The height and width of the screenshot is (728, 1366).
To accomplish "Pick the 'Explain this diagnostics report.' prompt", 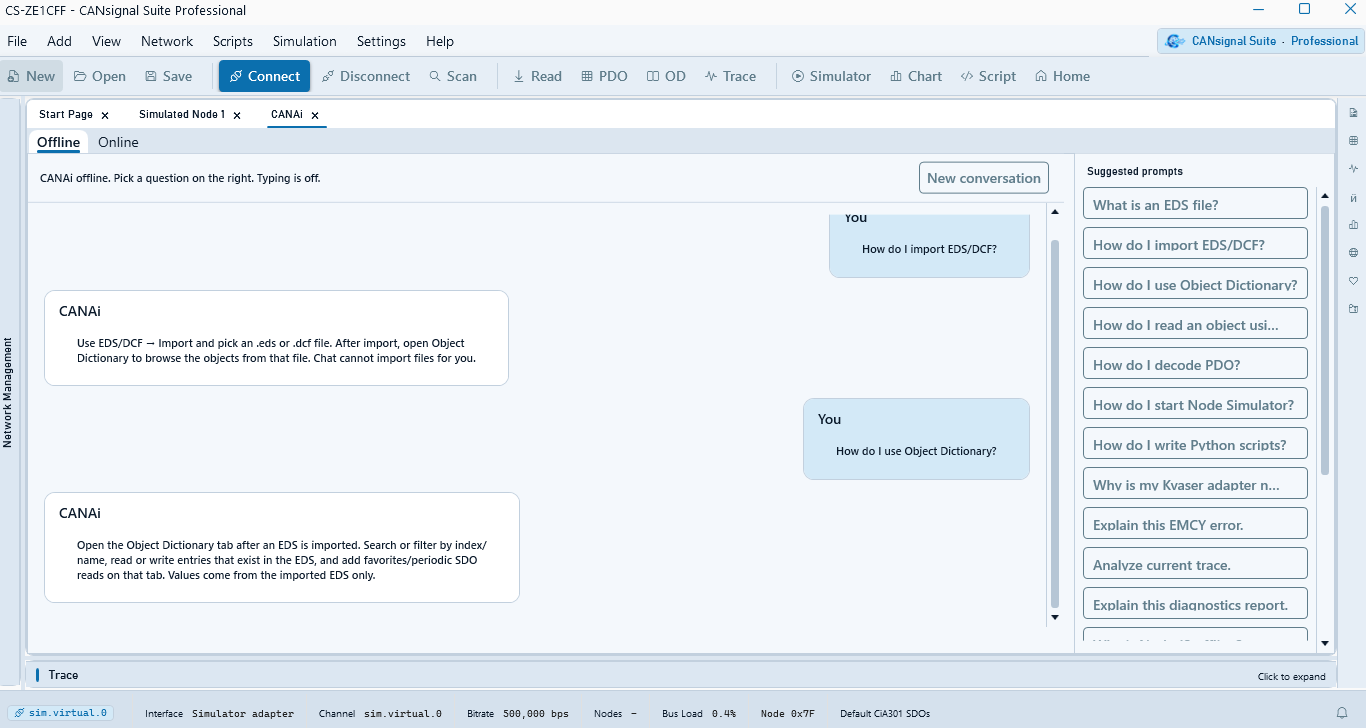I will [1195, 603].
